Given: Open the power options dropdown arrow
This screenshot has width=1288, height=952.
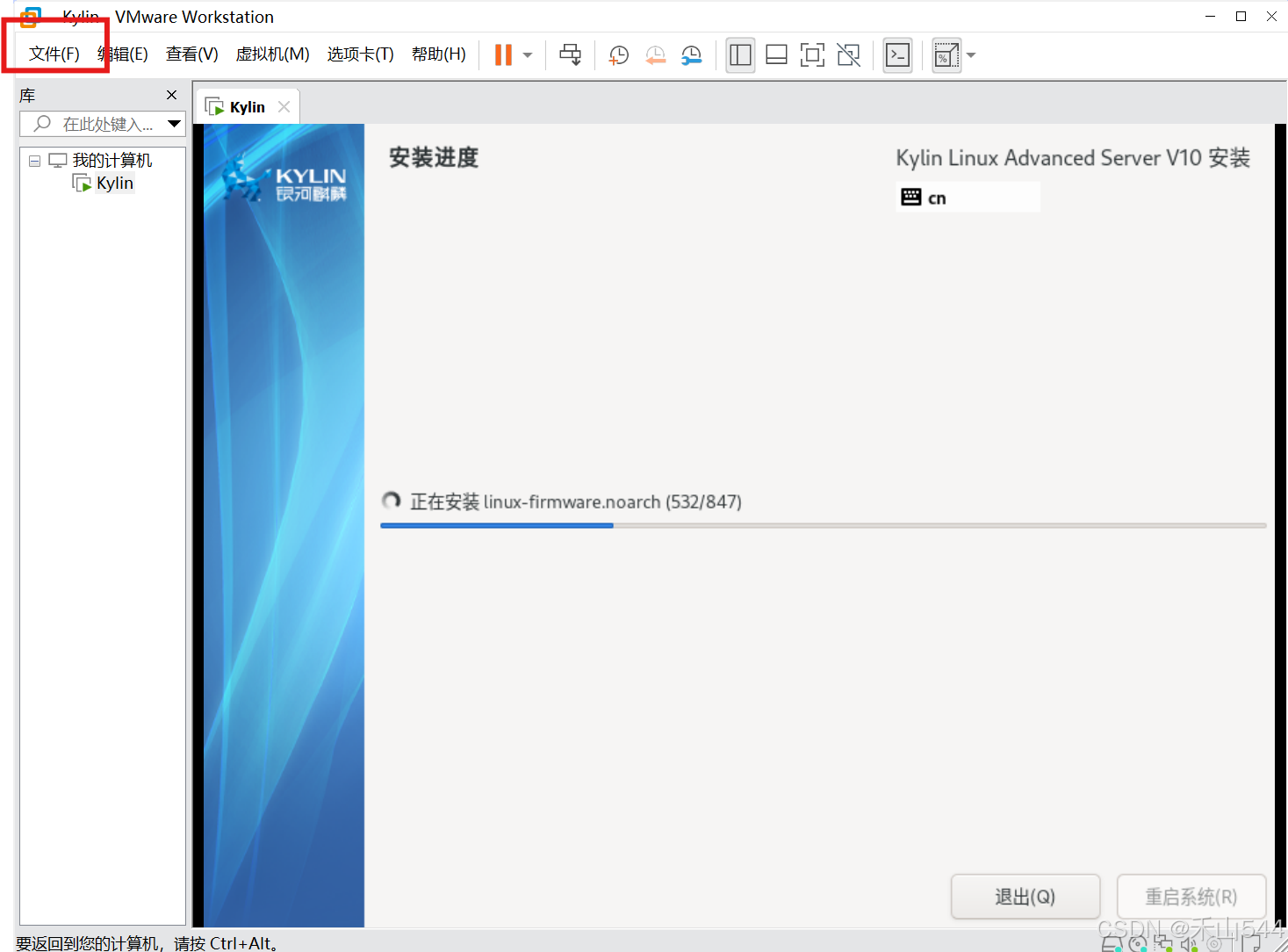Looking at the screenshot, I should (x=528, y=54).
